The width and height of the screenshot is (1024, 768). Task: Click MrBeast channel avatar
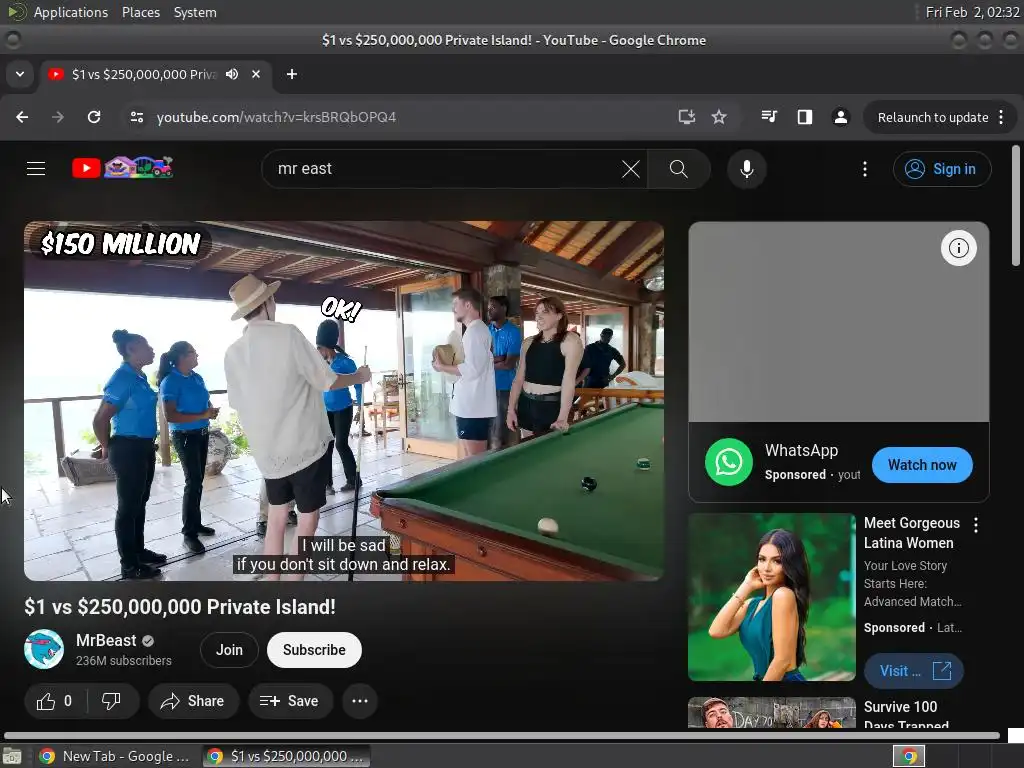point(44,649)
